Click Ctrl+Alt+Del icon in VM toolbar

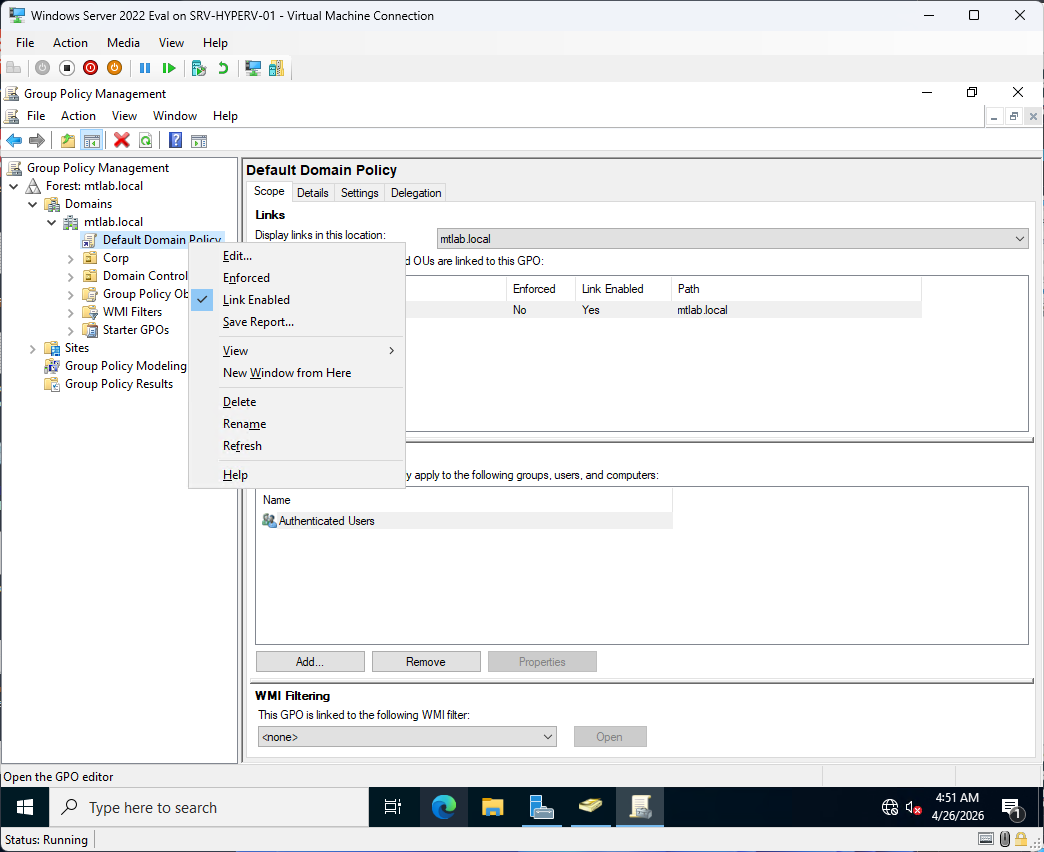pos(13,68)
